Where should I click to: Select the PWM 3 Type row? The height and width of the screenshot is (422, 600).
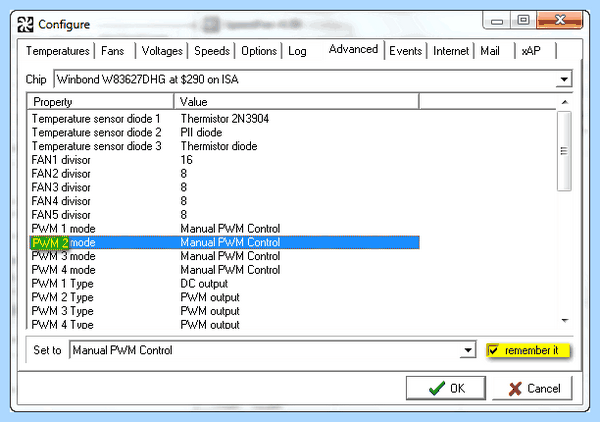pyautogui.click(x=224, y=311)
